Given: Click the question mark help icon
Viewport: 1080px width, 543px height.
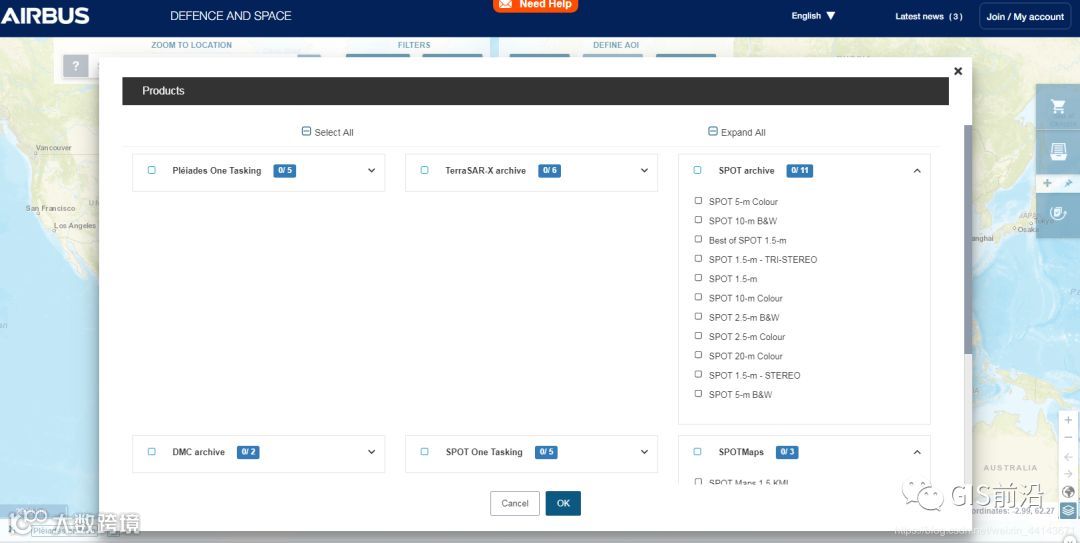Looking at the screenshot, I should point(76,66).
